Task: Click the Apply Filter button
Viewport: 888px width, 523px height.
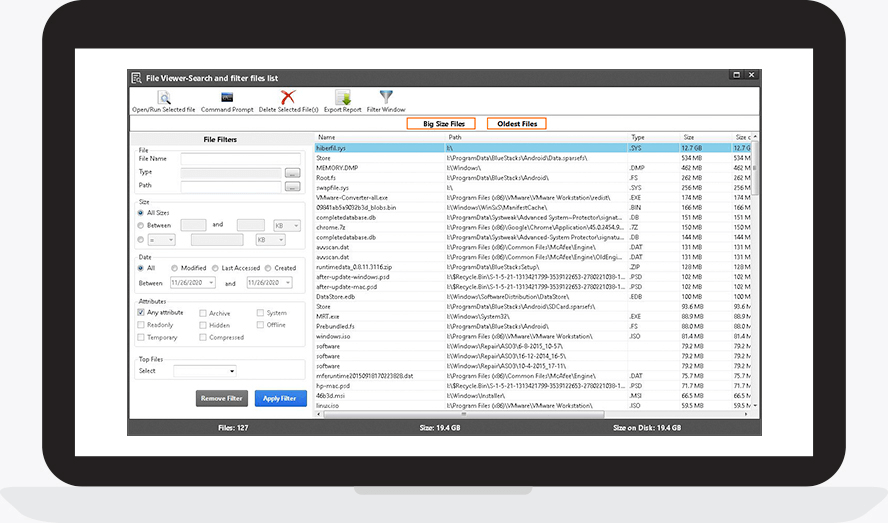Action: (280, 398)
